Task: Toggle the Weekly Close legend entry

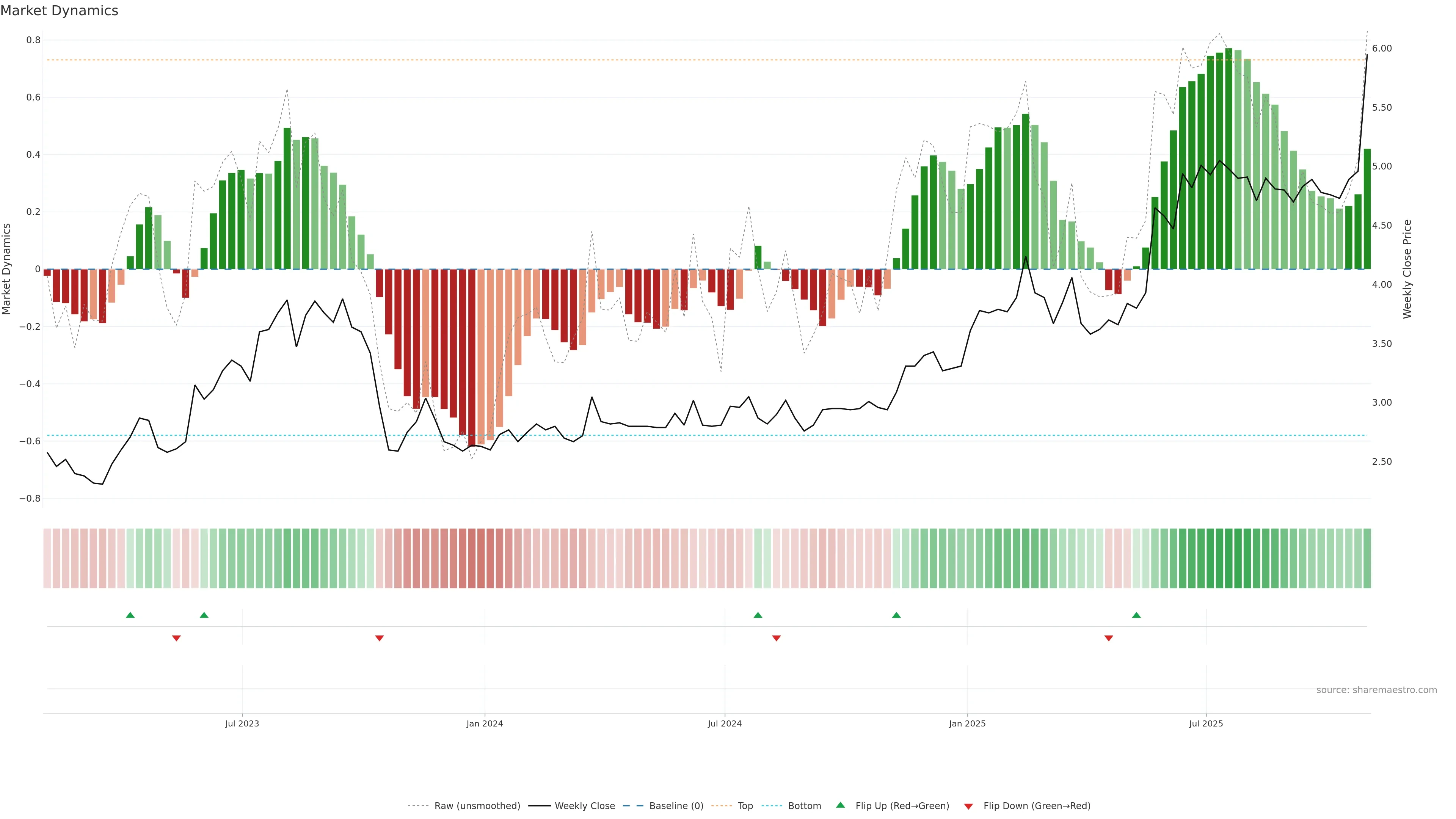Action: (x=584, y=806)
